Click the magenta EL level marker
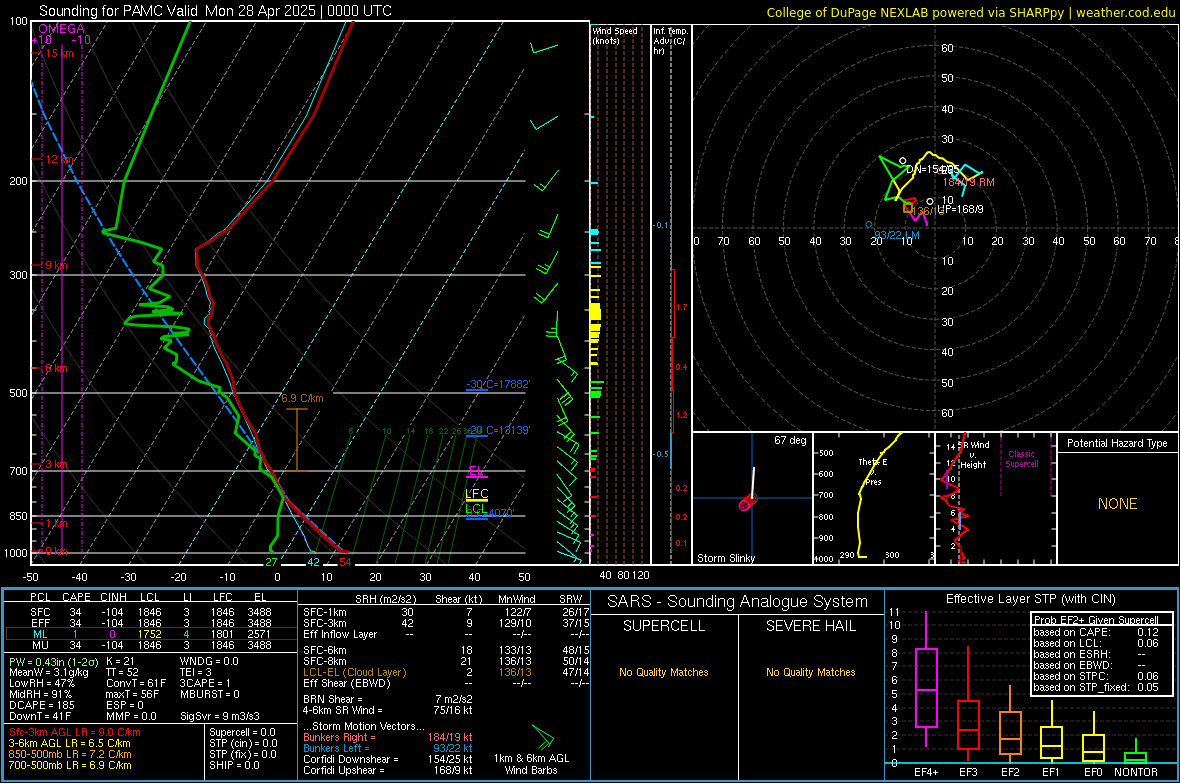Image resolution: width=1180 pixels, height=783 pixels. 476,472
